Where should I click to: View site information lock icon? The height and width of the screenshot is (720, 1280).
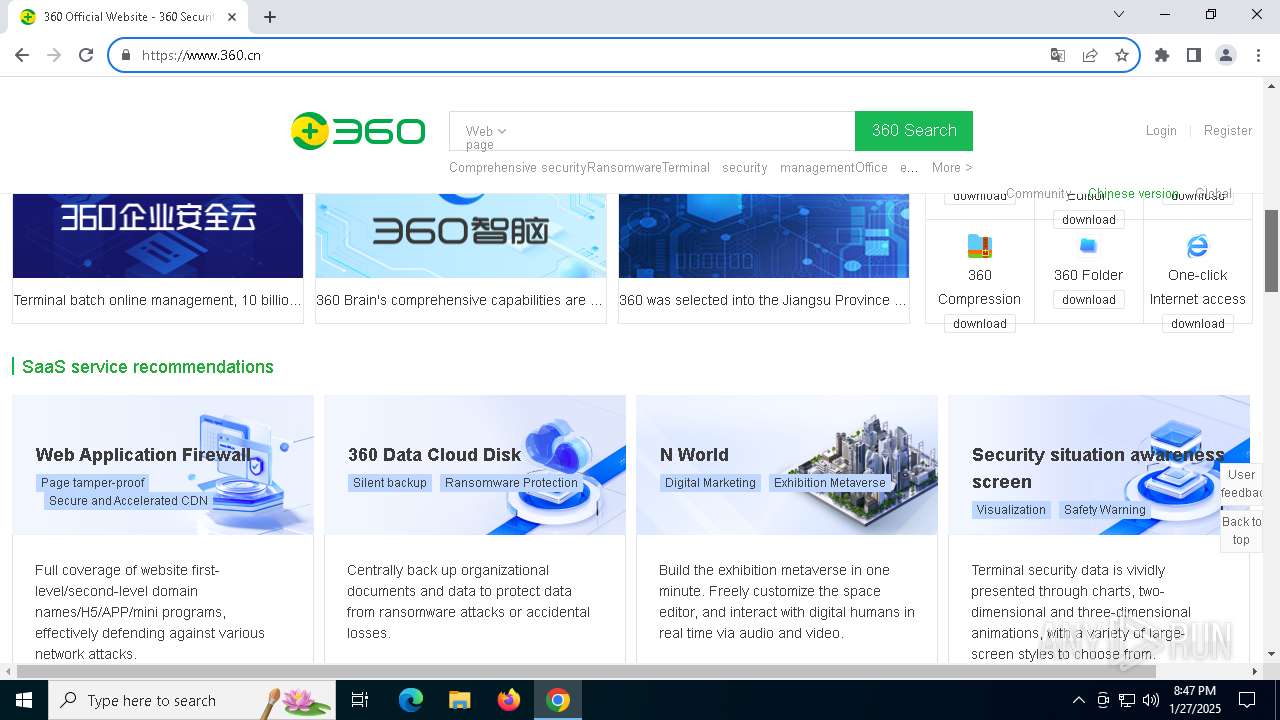pyautogui.click(x=125, y=55)
